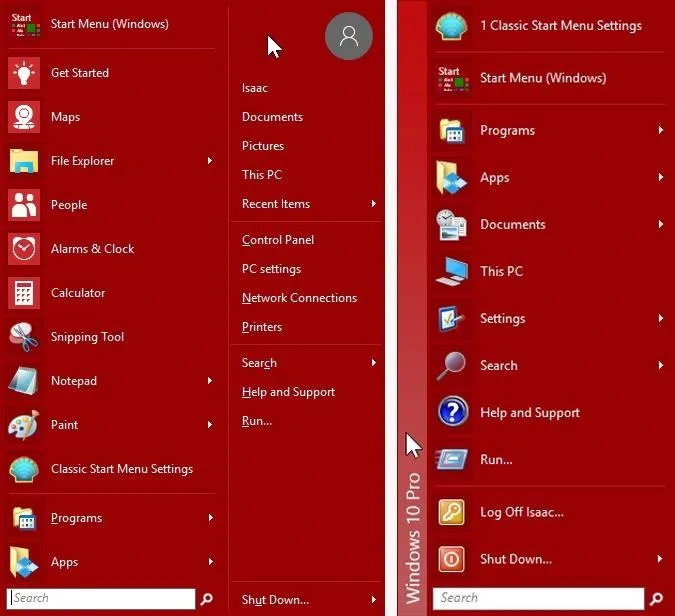Expand the Recent Items submenu arrow

tap(374, 204)
